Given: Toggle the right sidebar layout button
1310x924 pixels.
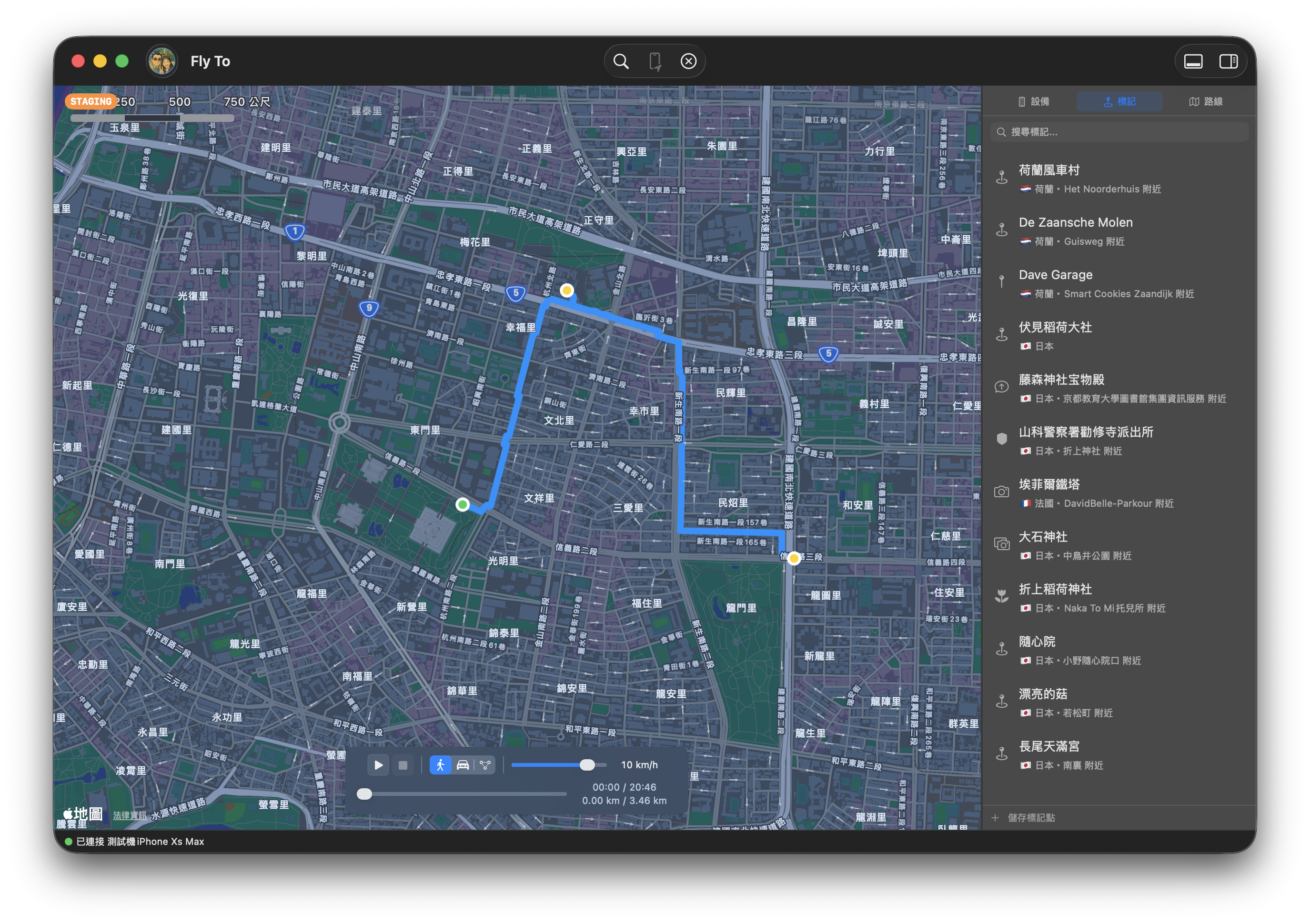Looking at the screenshot, I should pos(1228,61).
